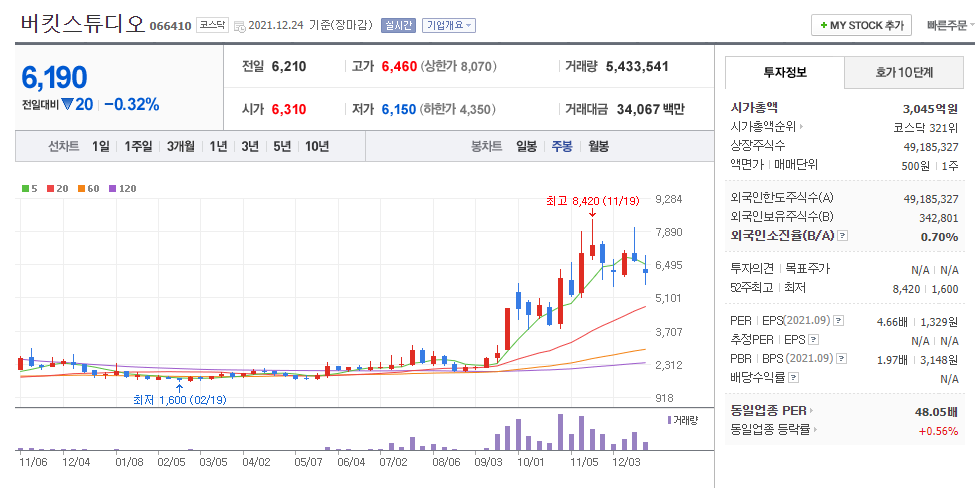Click the 고가 value 6,460
Viewport: 980px width, 488px height.
pos(399,66)
